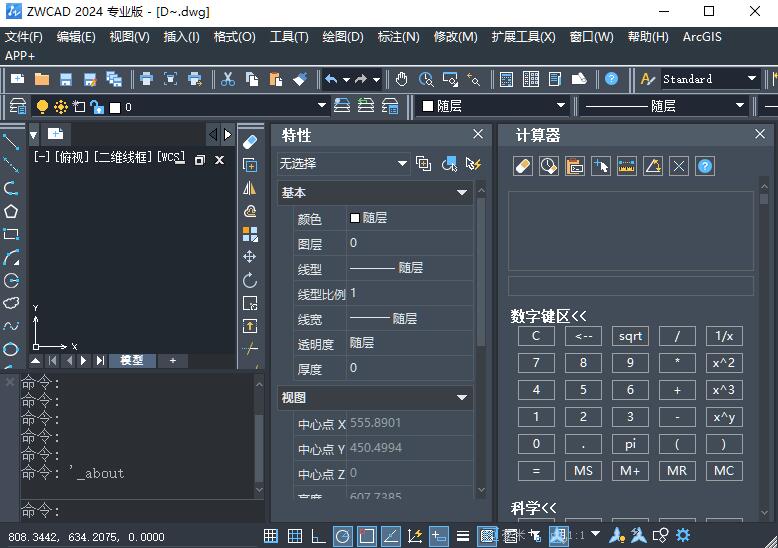Open the Layer Properties Manager icon
778x548 pixels.
click(18, 106)
